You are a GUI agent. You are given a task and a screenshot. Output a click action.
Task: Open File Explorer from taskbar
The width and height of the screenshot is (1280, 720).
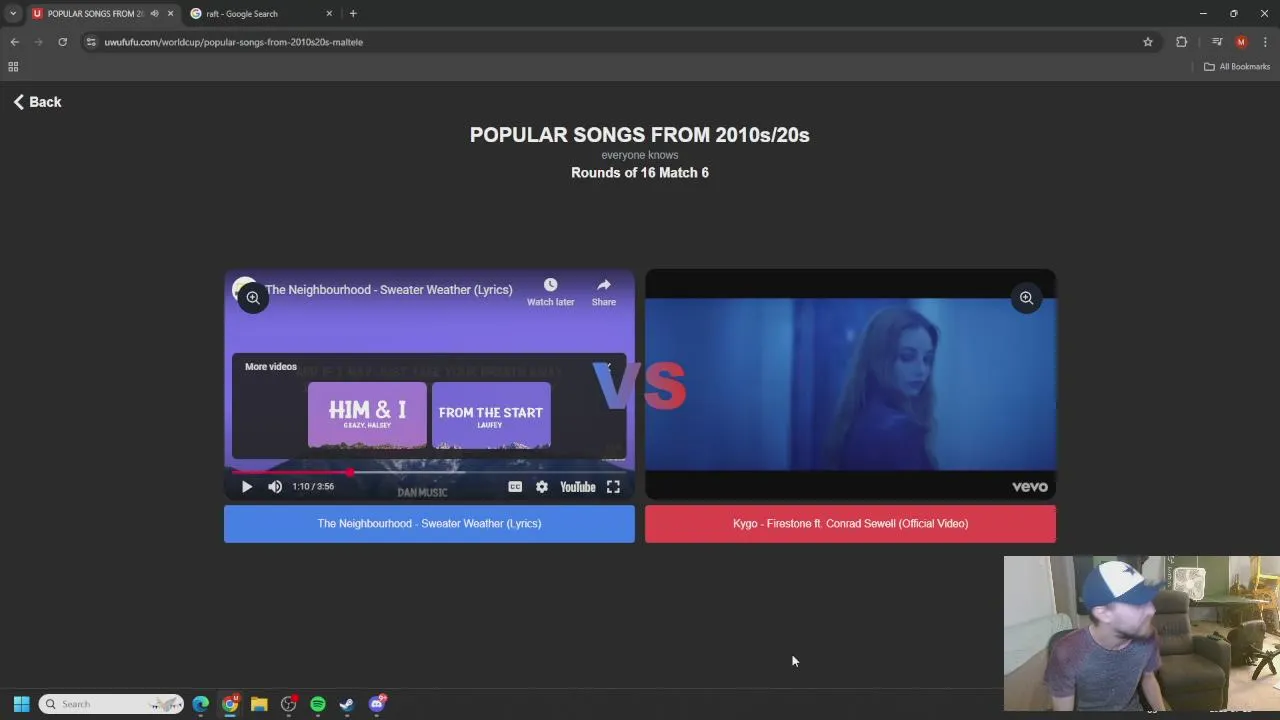[259, 704]
